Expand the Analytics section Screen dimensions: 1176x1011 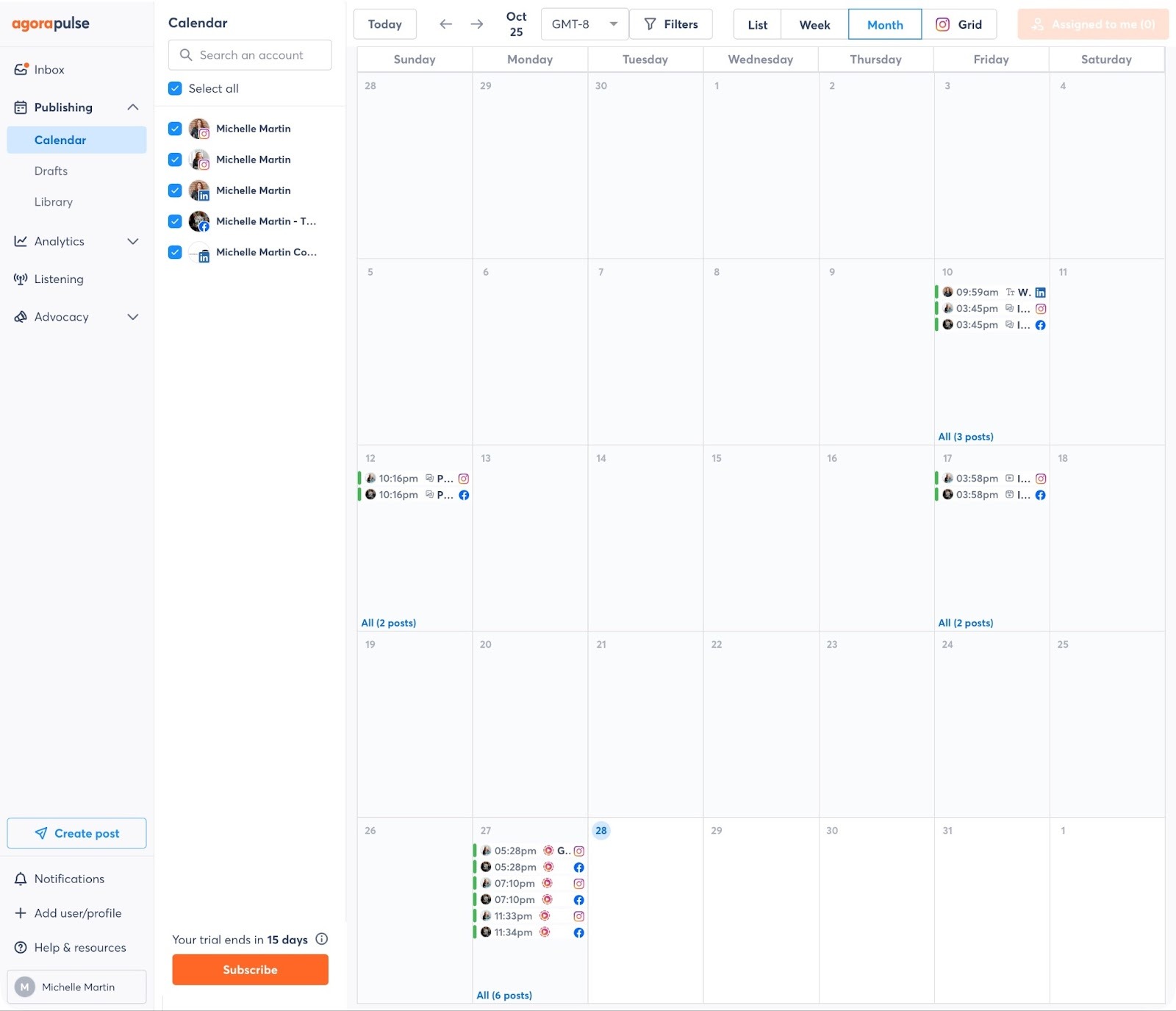coord(133,241)
